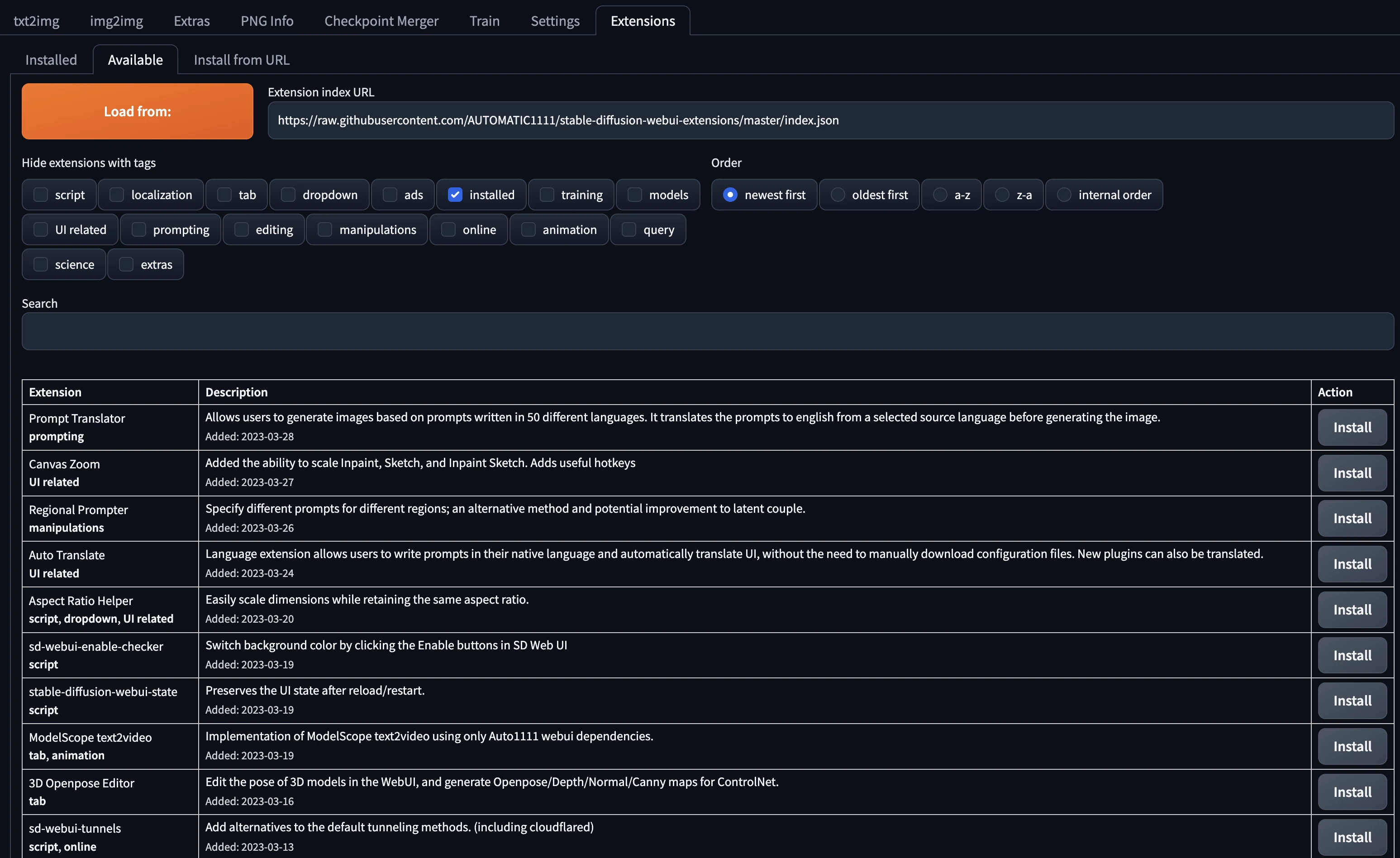Go to the Installed subtab

(51, 60)
